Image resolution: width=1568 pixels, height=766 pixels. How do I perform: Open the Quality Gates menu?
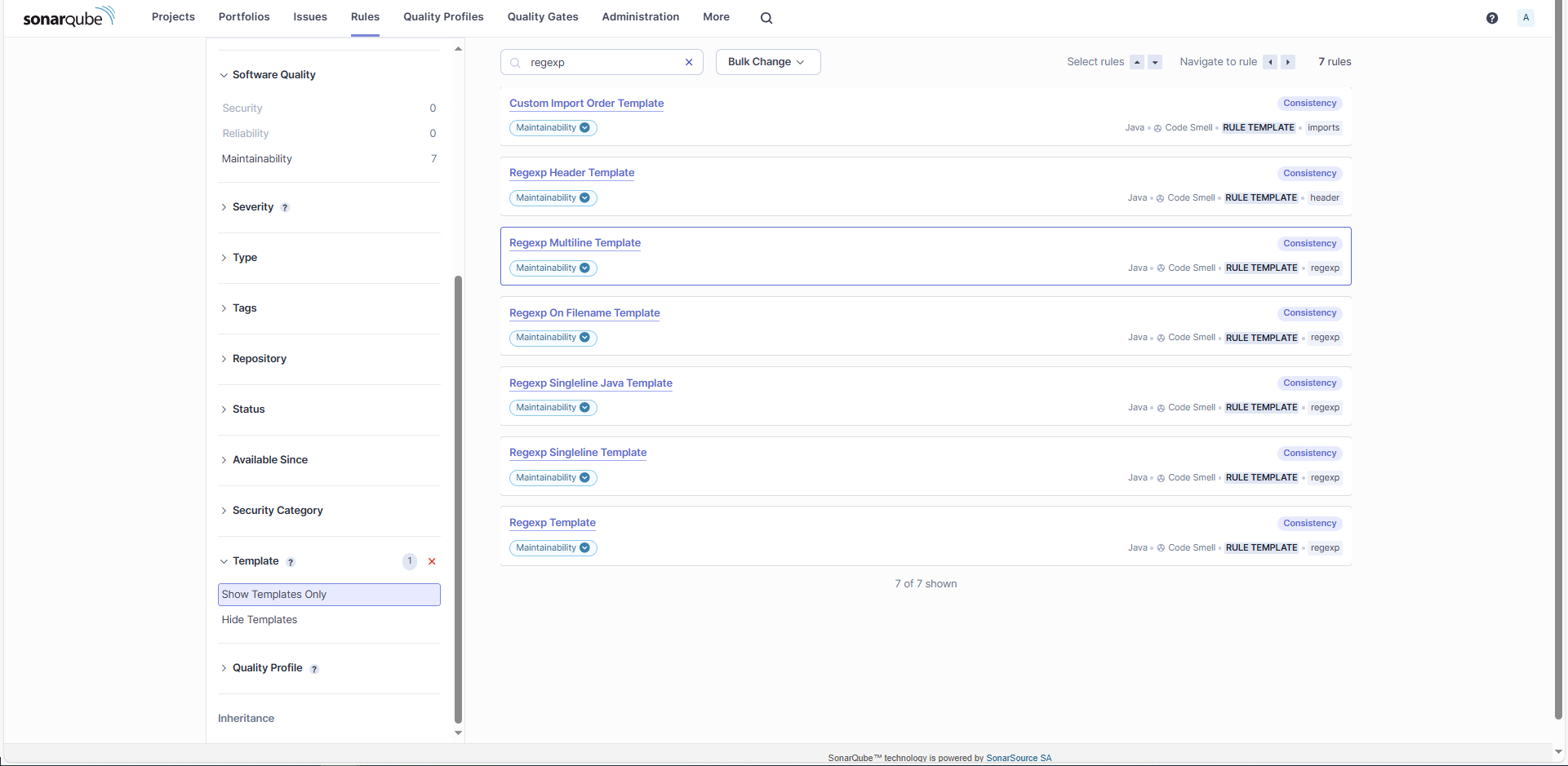(x=543, y=17)
